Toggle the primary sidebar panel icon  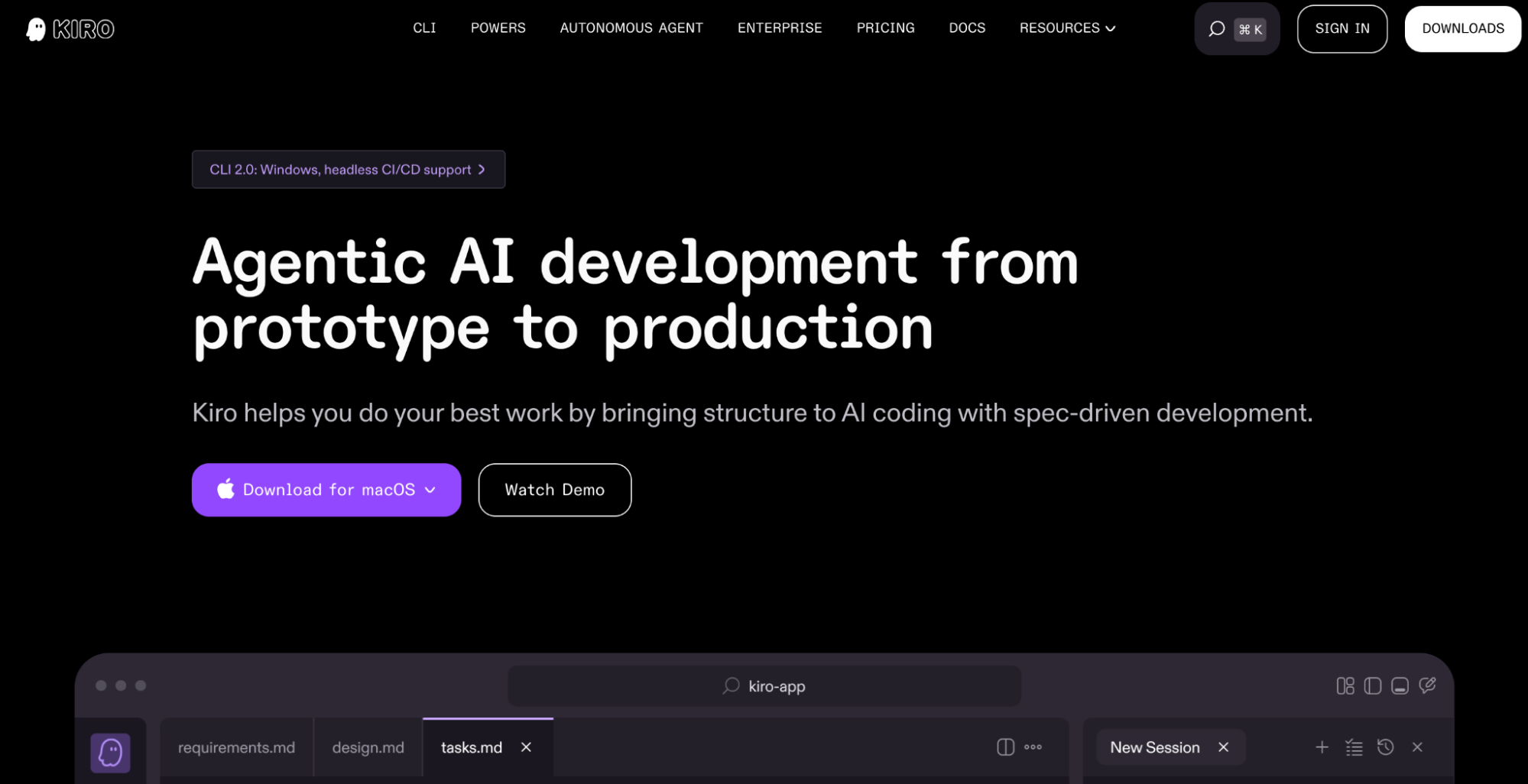[x=1373, y=685]
